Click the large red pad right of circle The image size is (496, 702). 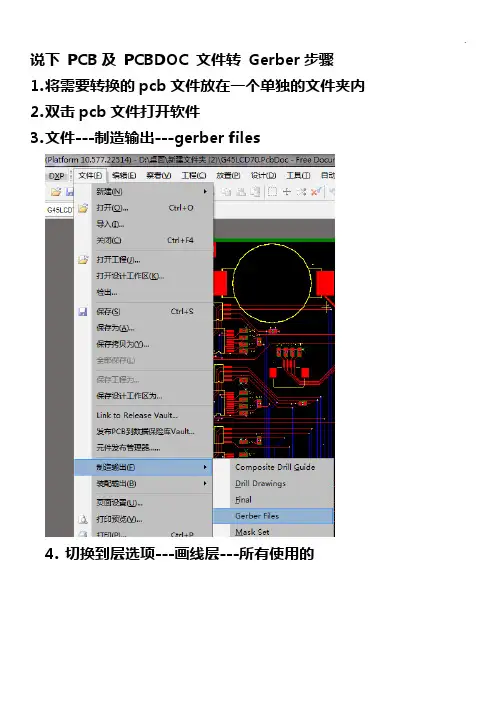[325, 283]
